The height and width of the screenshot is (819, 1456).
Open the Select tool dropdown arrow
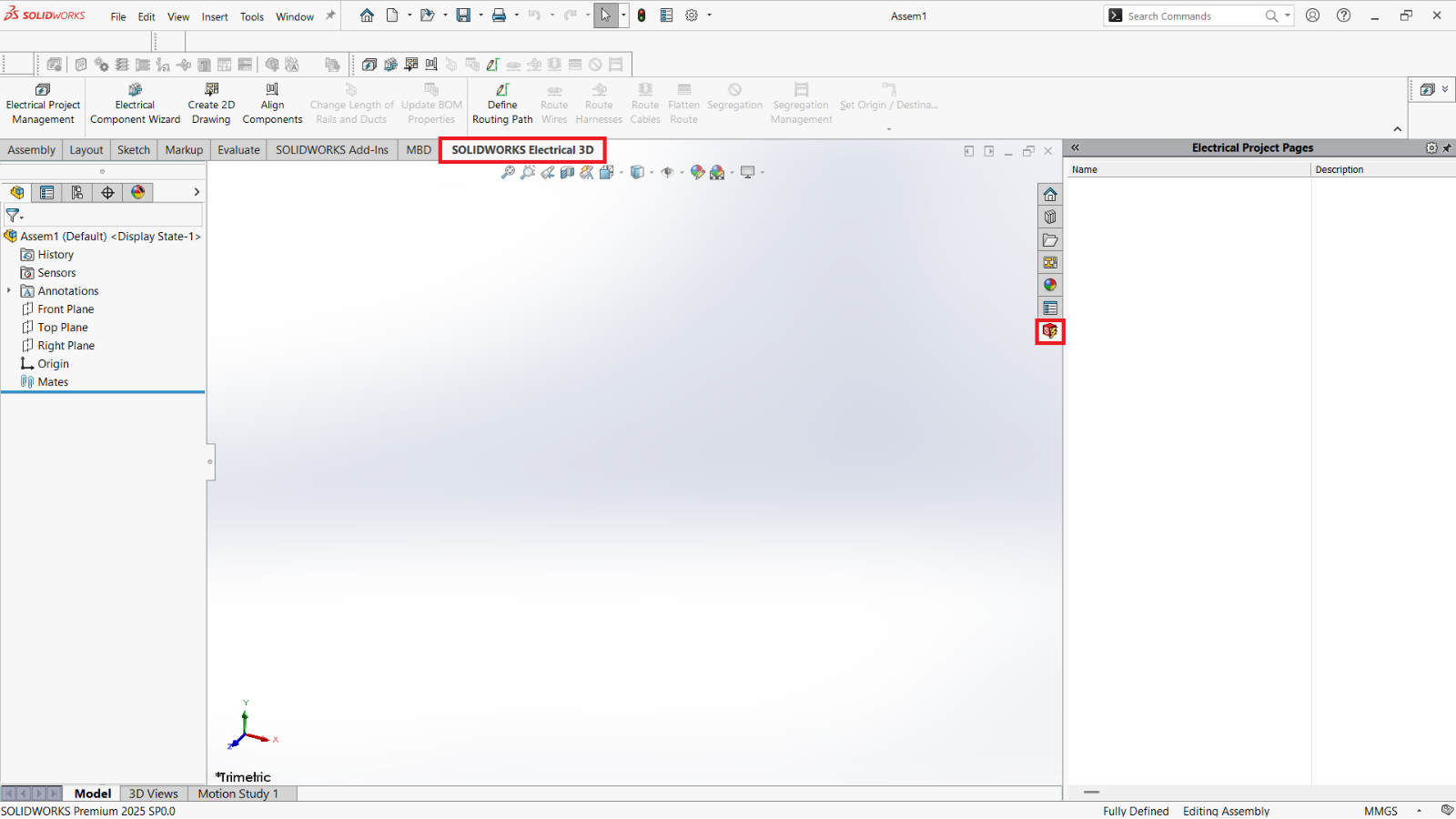click(x=623, y=15)
